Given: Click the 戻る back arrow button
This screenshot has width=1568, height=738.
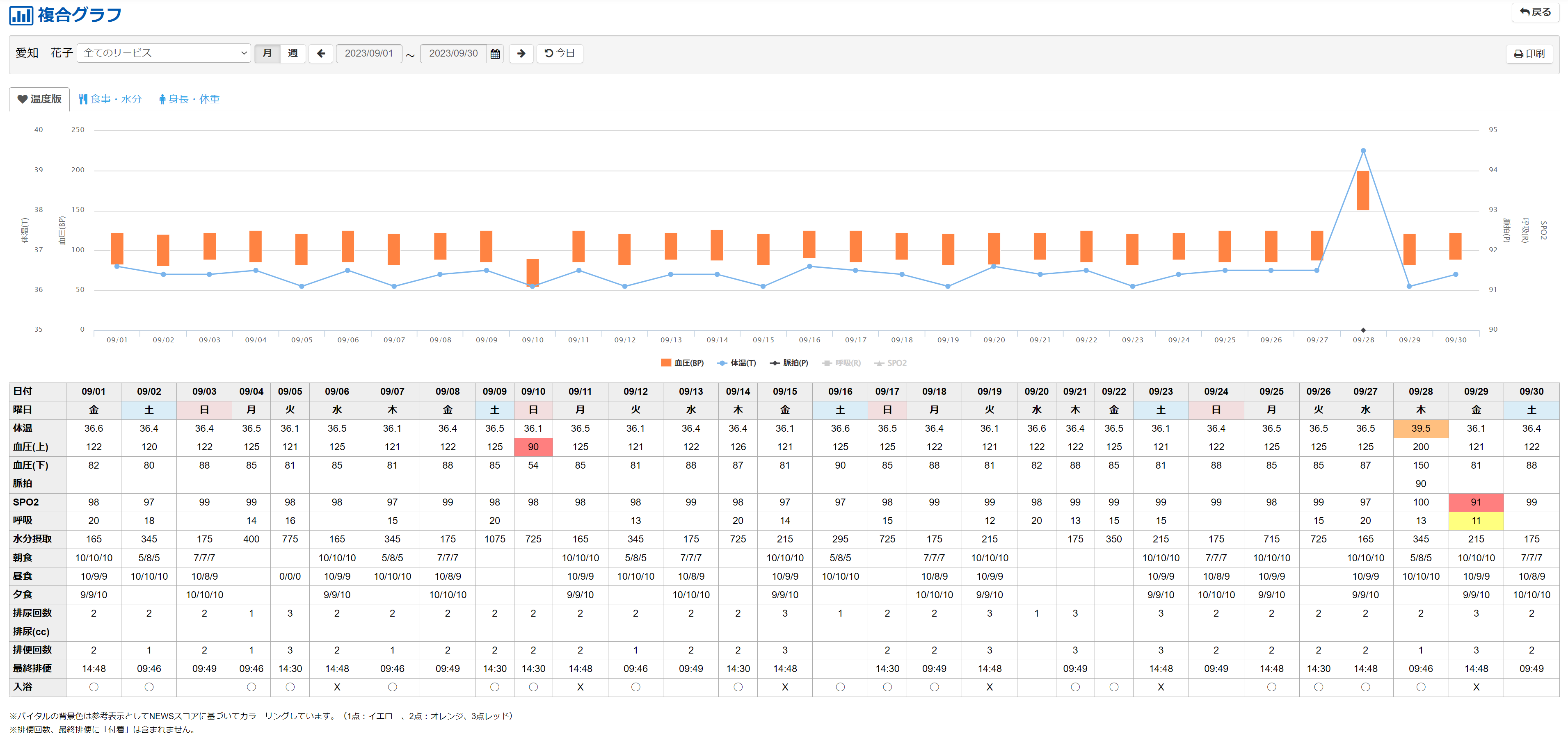Looking at the screenshot, I should coord(1535,12).
